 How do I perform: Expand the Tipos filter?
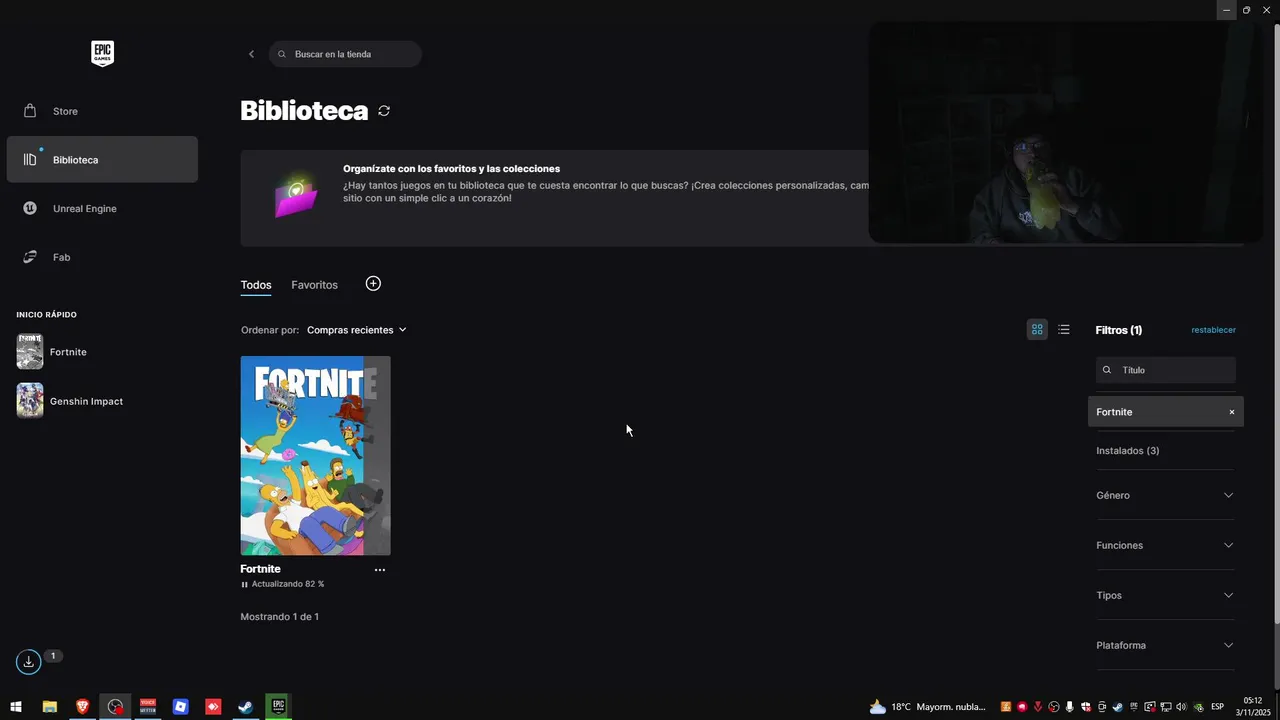pos(1165,595)
